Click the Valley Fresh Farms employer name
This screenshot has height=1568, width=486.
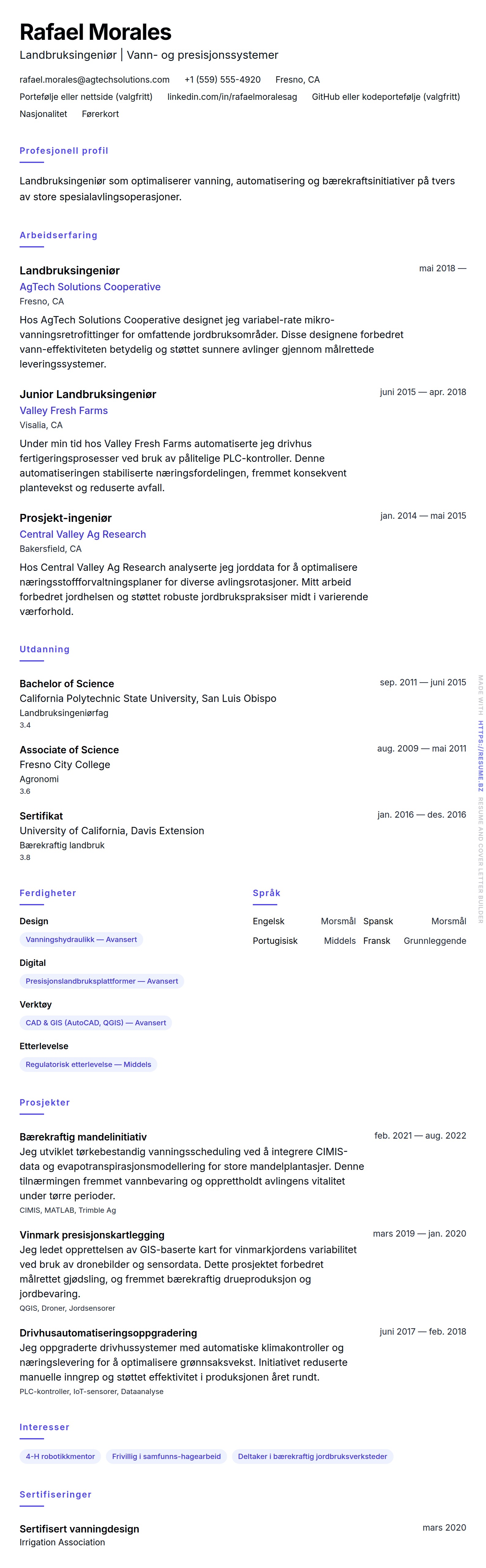click(63, 410)
